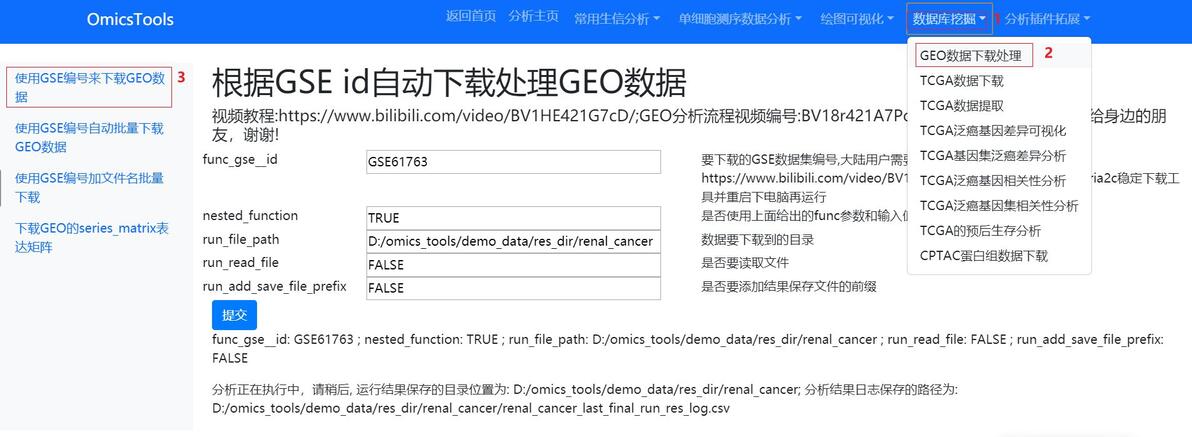This screenshot has height=437, width=1192.
Task: Open 下载GEO的series_matrix表达矩阵 sidebar link
Action: point(92,237)
